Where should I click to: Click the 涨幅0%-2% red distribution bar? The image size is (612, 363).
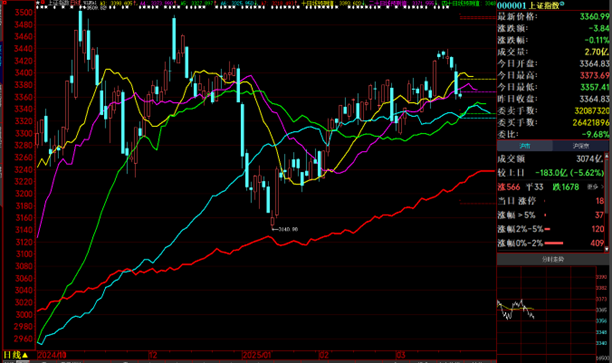[554, 243]
